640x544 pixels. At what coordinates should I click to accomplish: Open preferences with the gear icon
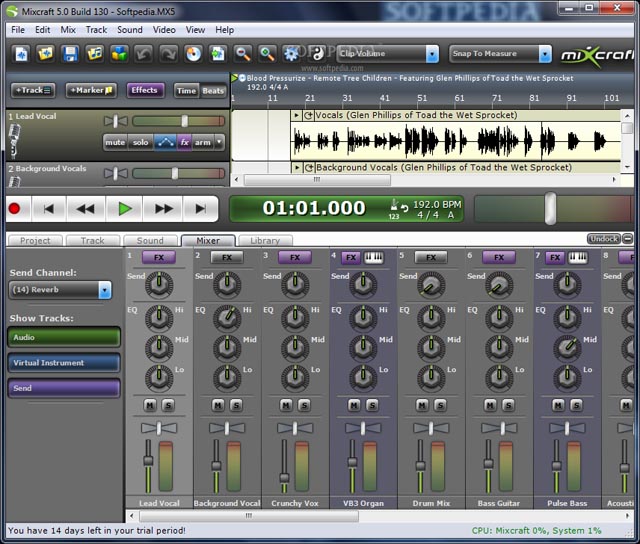[291, 53]
